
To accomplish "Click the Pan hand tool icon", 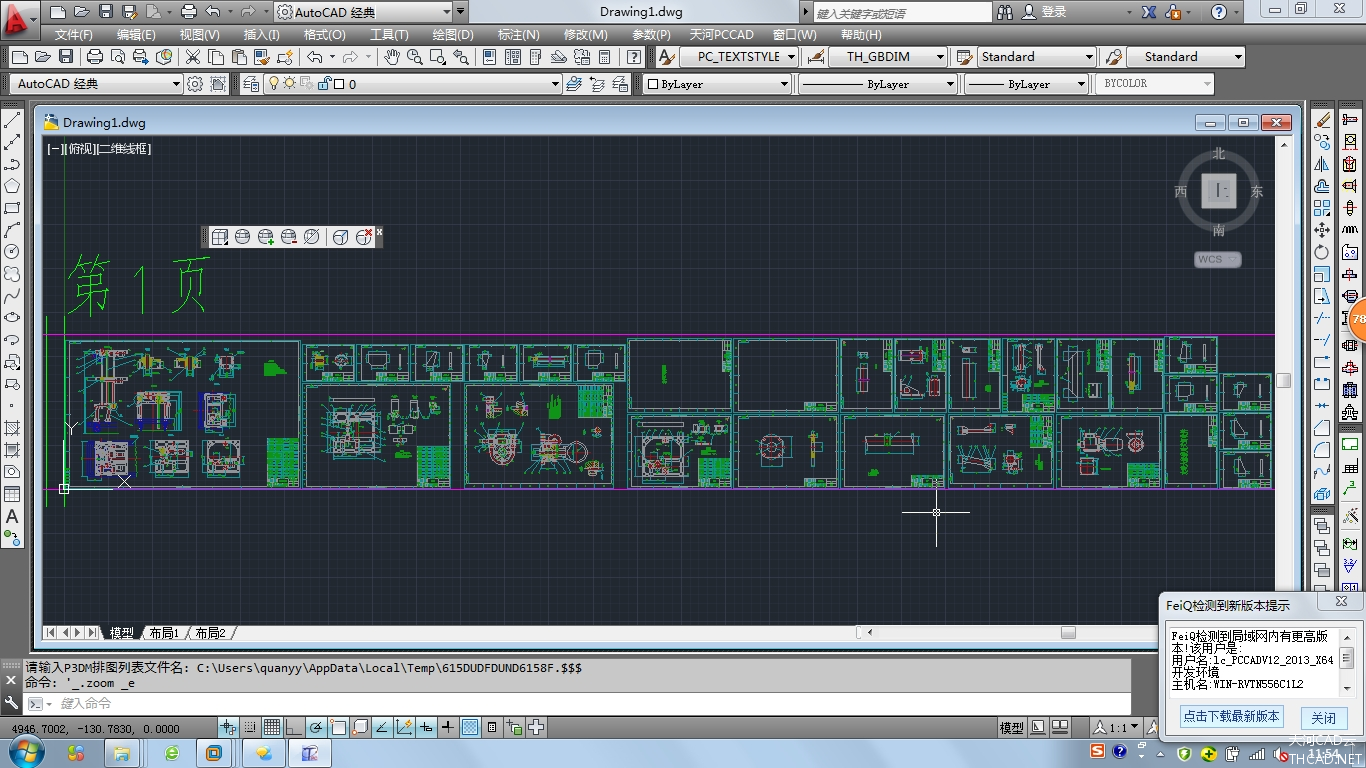I will click(392, 57).
